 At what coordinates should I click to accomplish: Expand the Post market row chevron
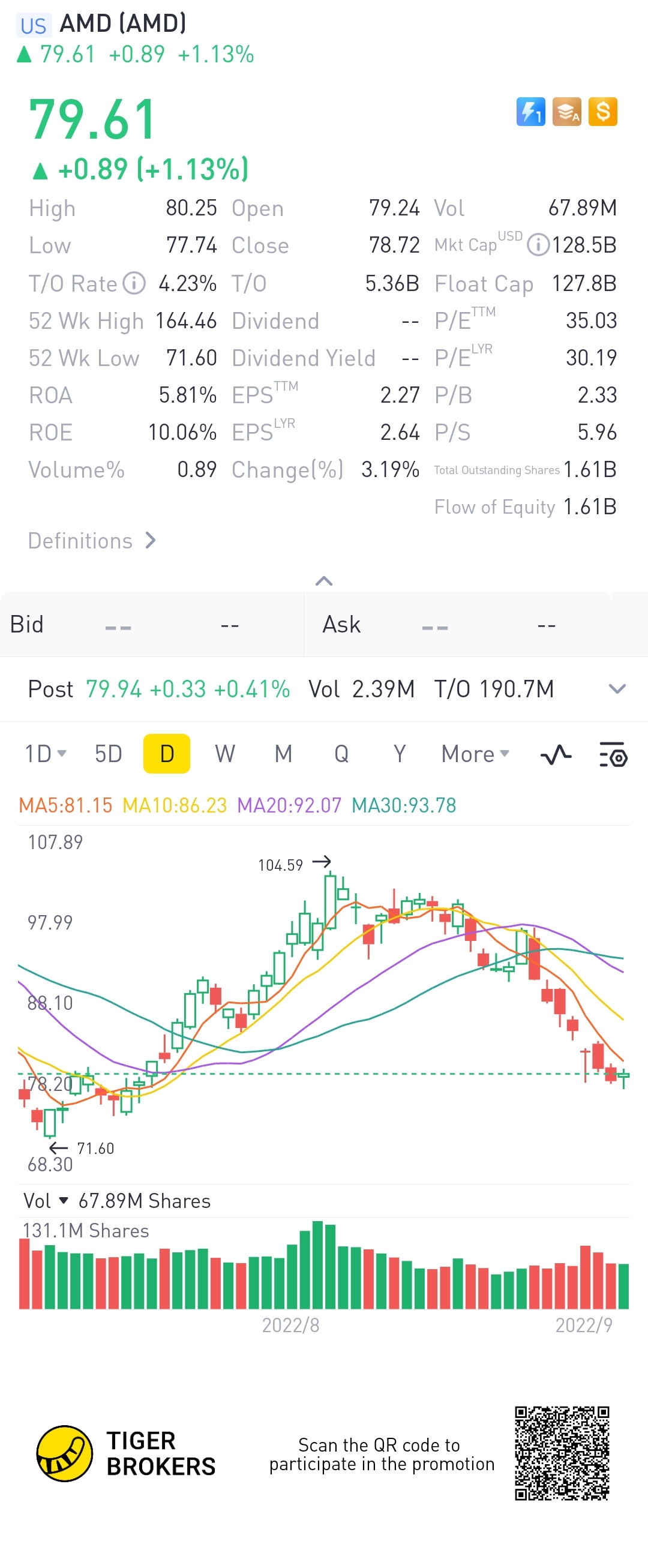click(617, 689)
